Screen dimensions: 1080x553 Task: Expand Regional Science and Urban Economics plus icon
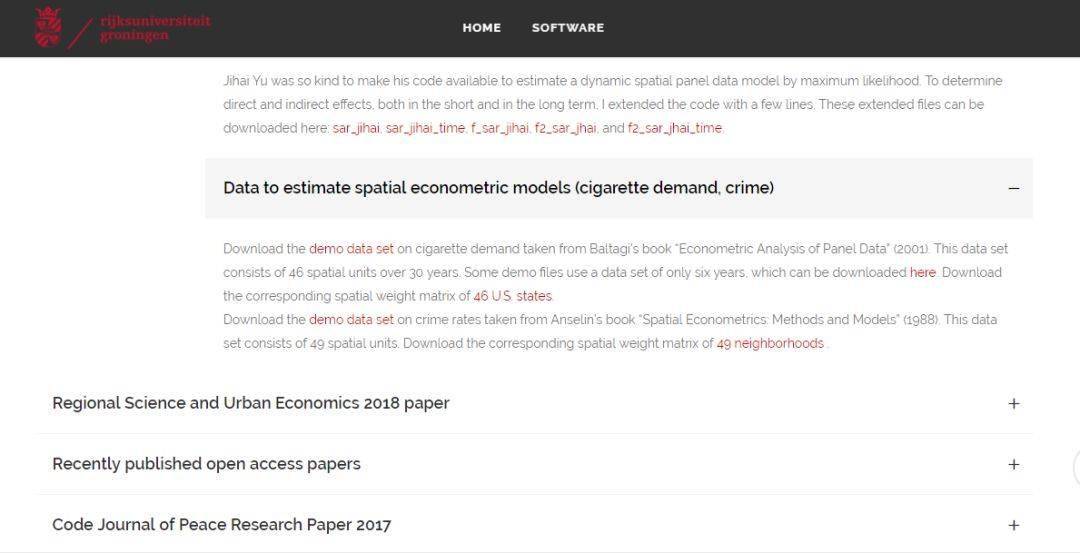1013,404
